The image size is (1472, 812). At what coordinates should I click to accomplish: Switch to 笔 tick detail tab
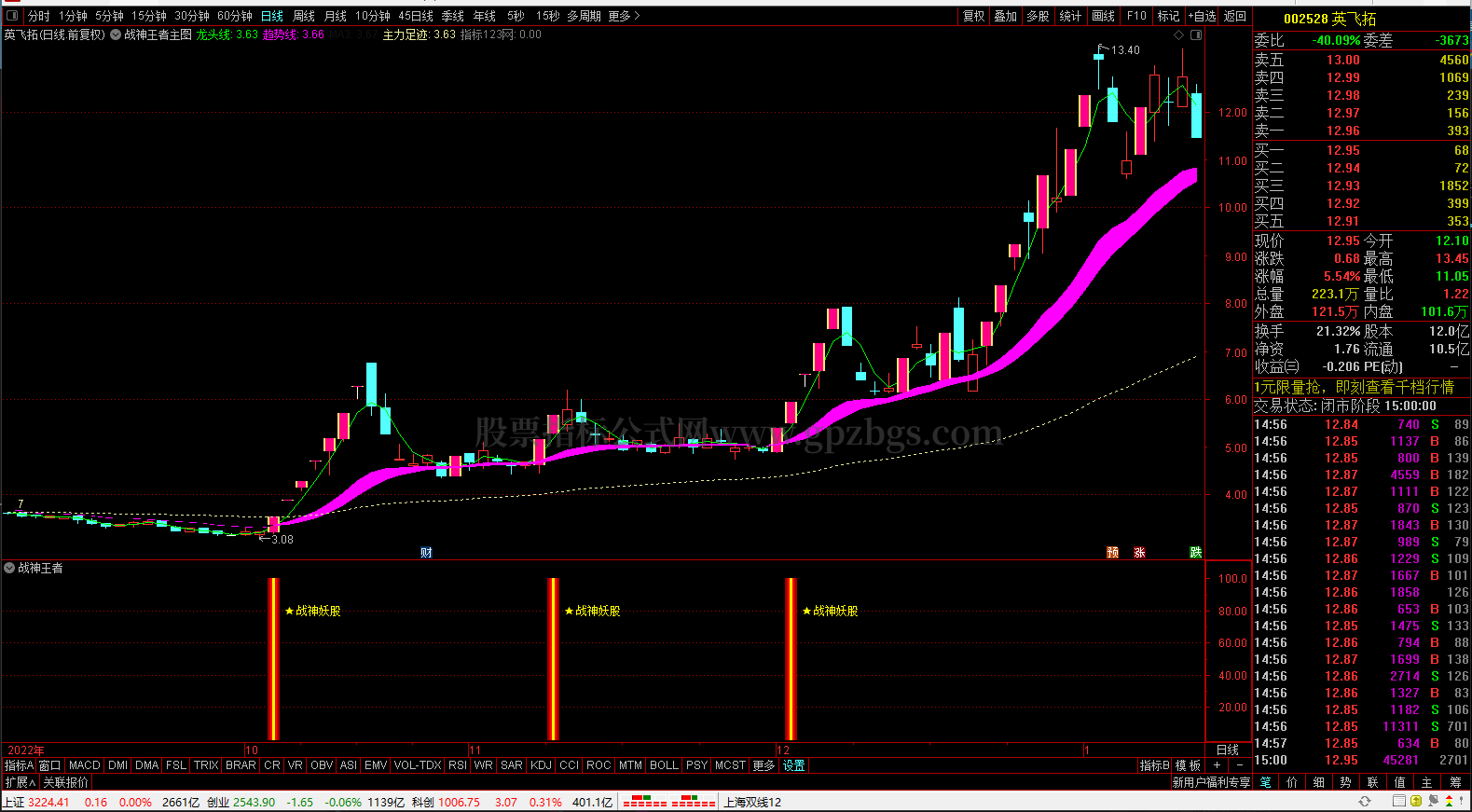1266,782
